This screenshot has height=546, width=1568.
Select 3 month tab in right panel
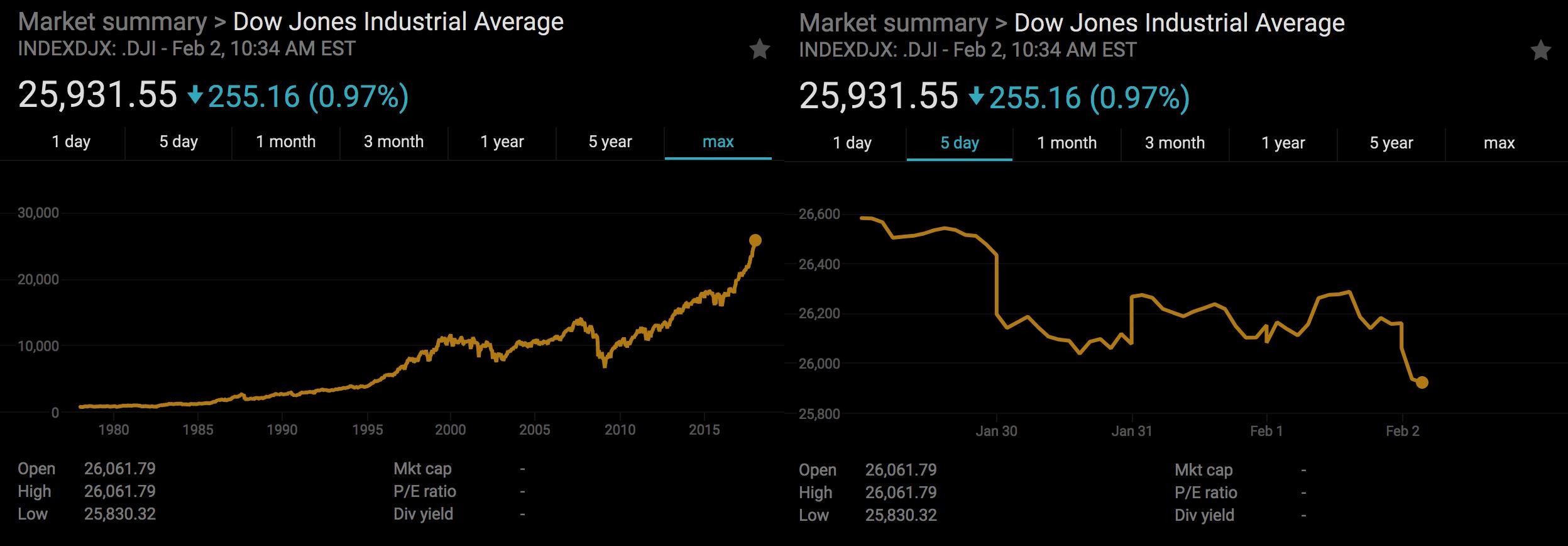tap(1175, 143)
